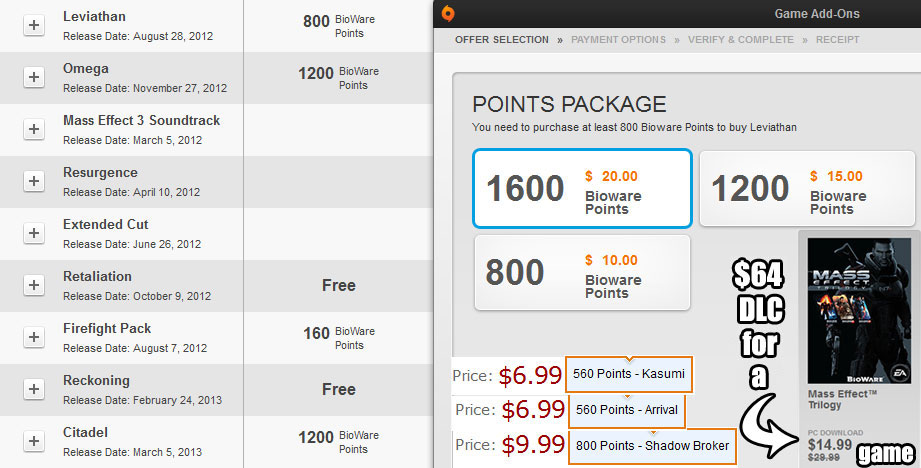Pick the 800 Bioware Points package

pyautogui.click(x=582, y=272)
